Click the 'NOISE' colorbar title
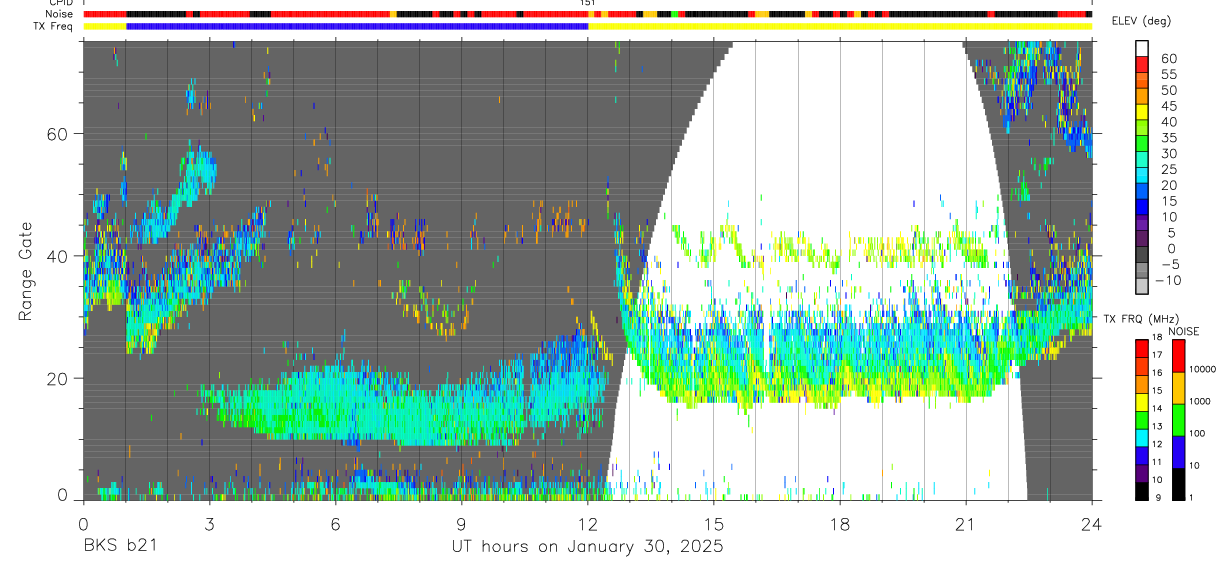 pos(1184,331)
